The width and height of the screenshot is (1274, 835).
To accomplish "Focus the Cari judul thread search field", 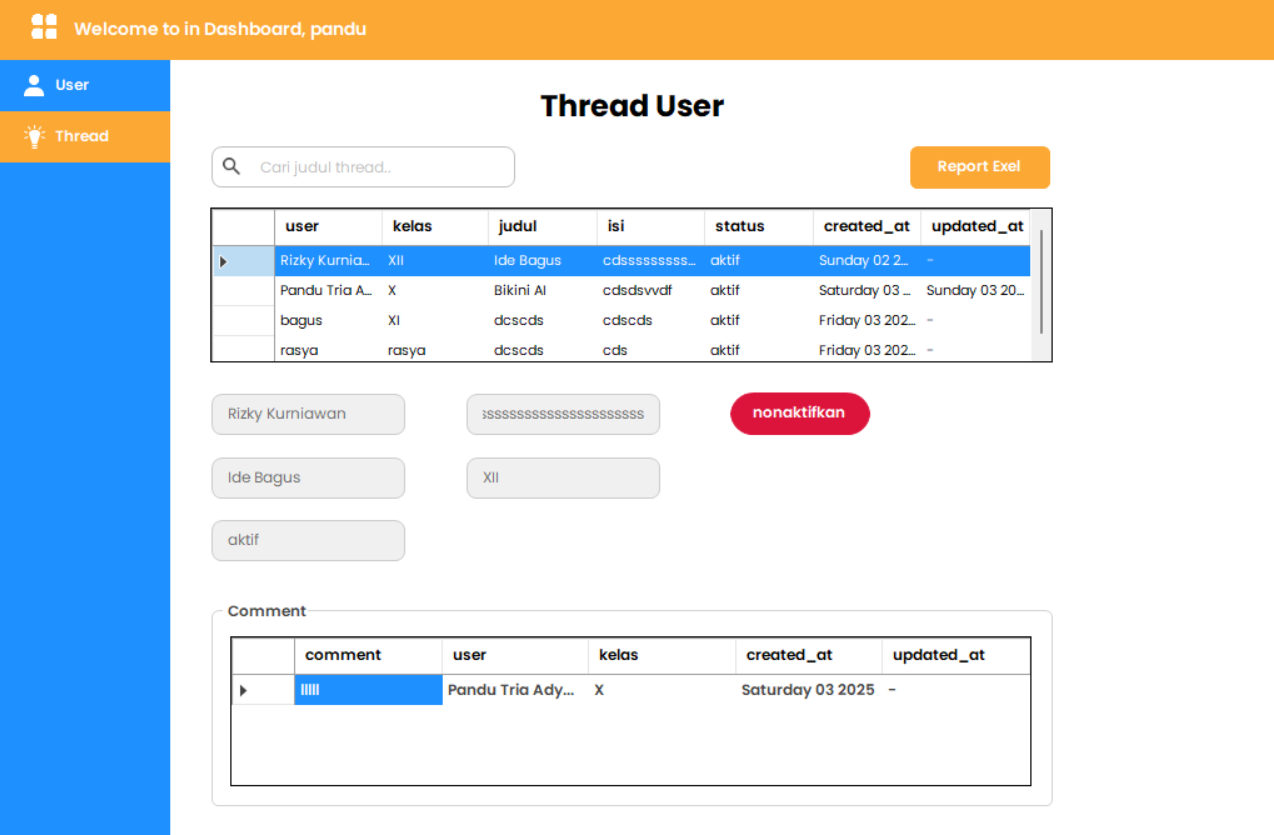I will click(x=380, y=167).
